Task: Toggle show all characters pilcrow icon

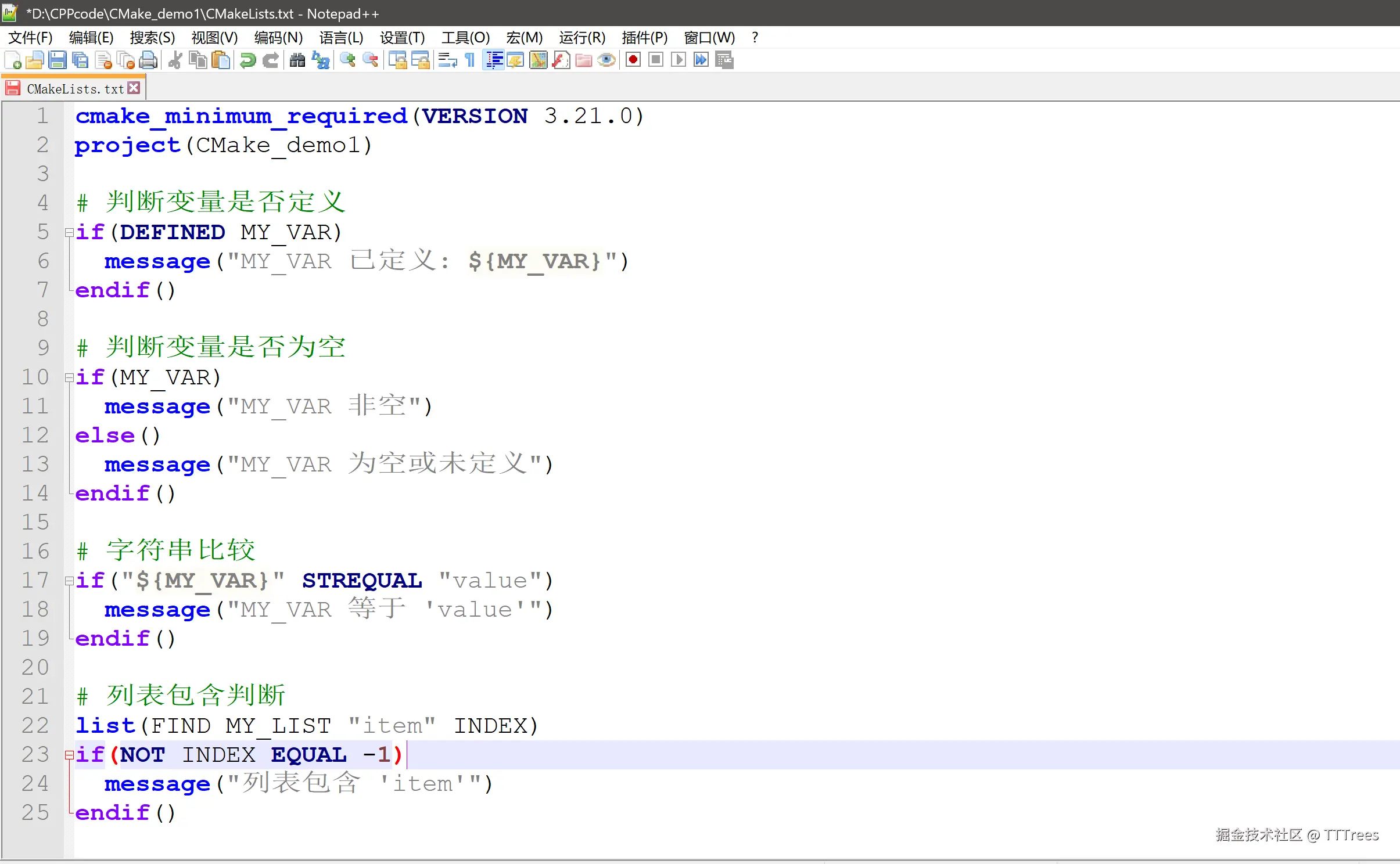Action: tap(470, 60)
